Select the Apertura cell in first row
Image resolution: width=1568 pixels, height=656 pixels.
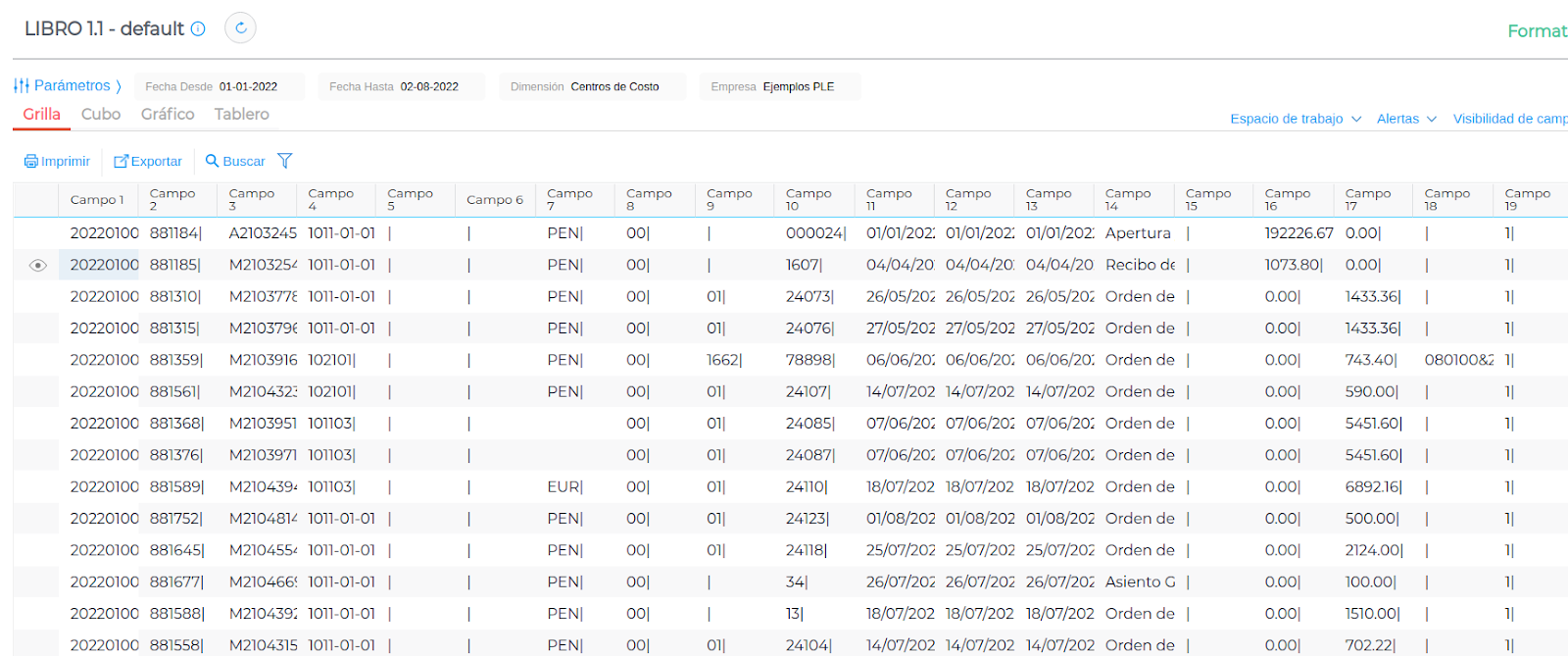pyautogui.click(x=1138, y=233)
